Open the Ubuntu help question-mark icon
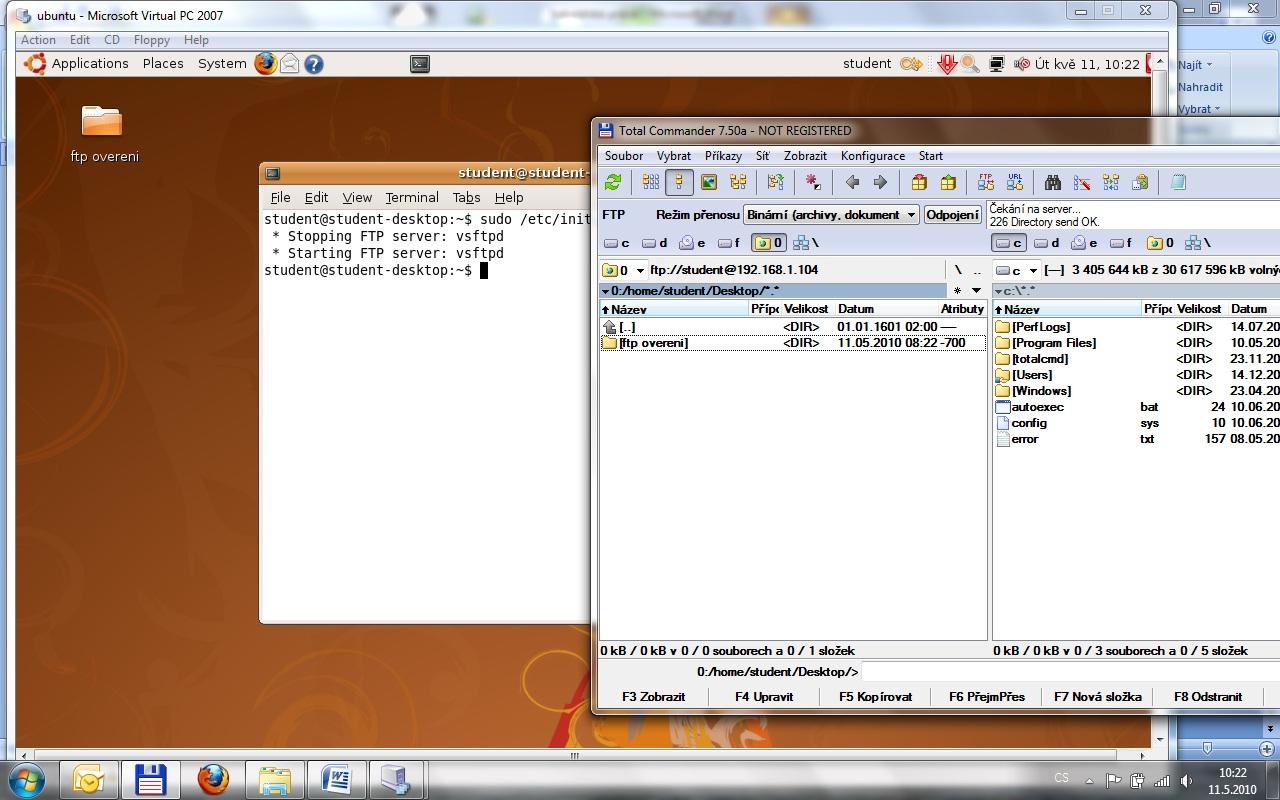The height and width of the screenshot is (800, 1280). [314, 63]
